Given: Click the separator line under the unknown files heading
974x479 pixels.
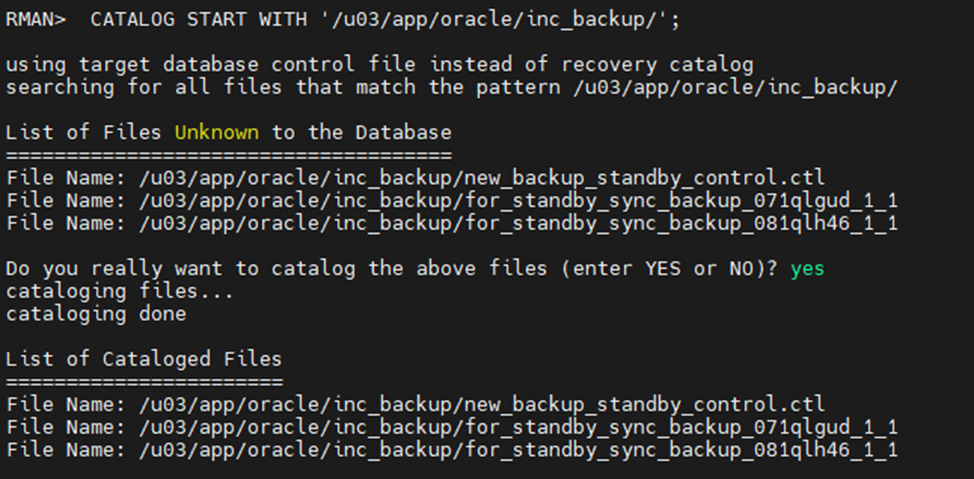Looking at the screenshot, I should pos(228,155).
